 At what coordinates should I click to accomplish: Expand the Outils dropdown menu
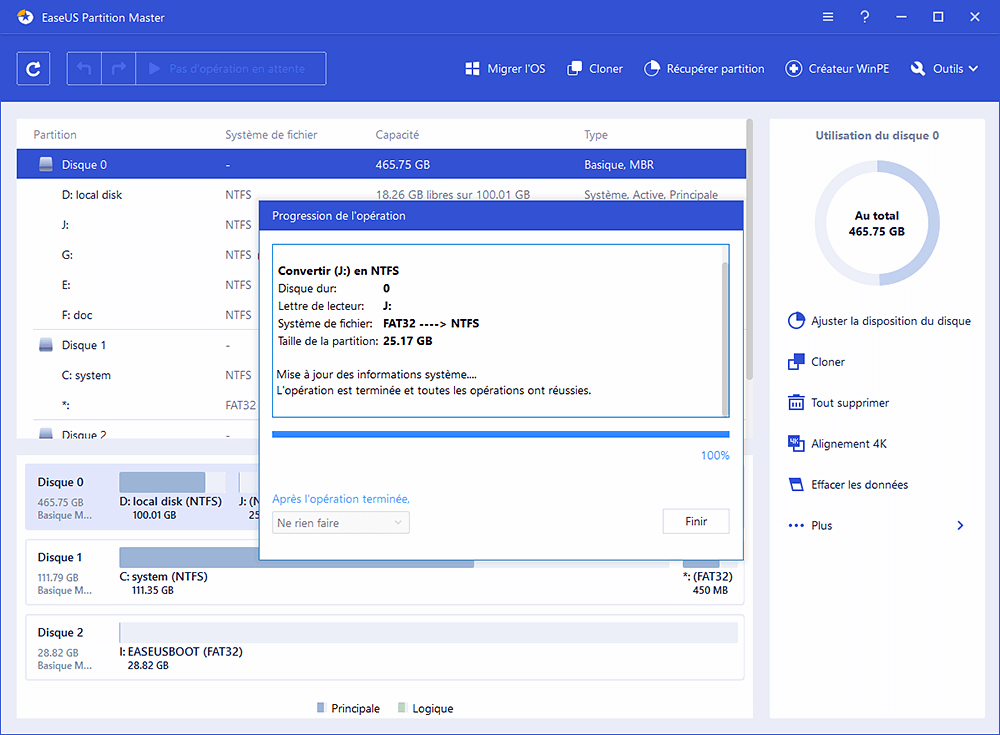(944, 69)
